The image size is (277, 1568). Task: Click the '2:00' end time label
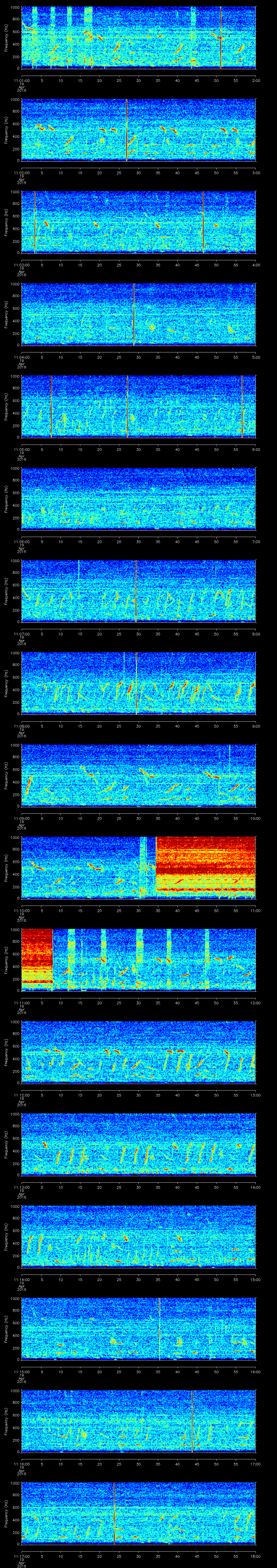pos(256,80)
